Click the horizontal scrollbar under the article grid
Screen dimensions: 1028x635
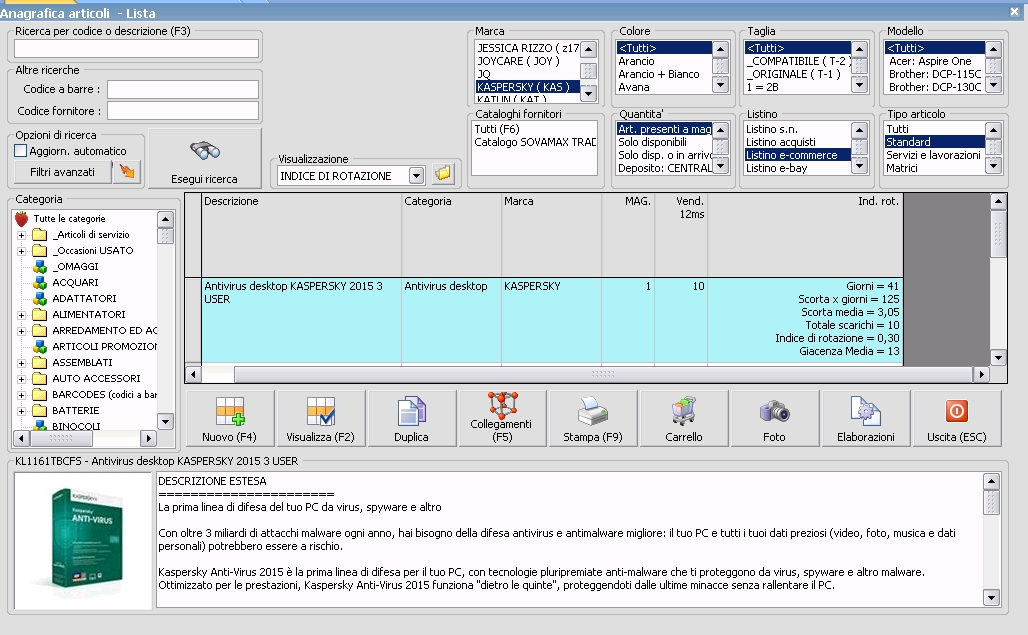click(600, 374)
